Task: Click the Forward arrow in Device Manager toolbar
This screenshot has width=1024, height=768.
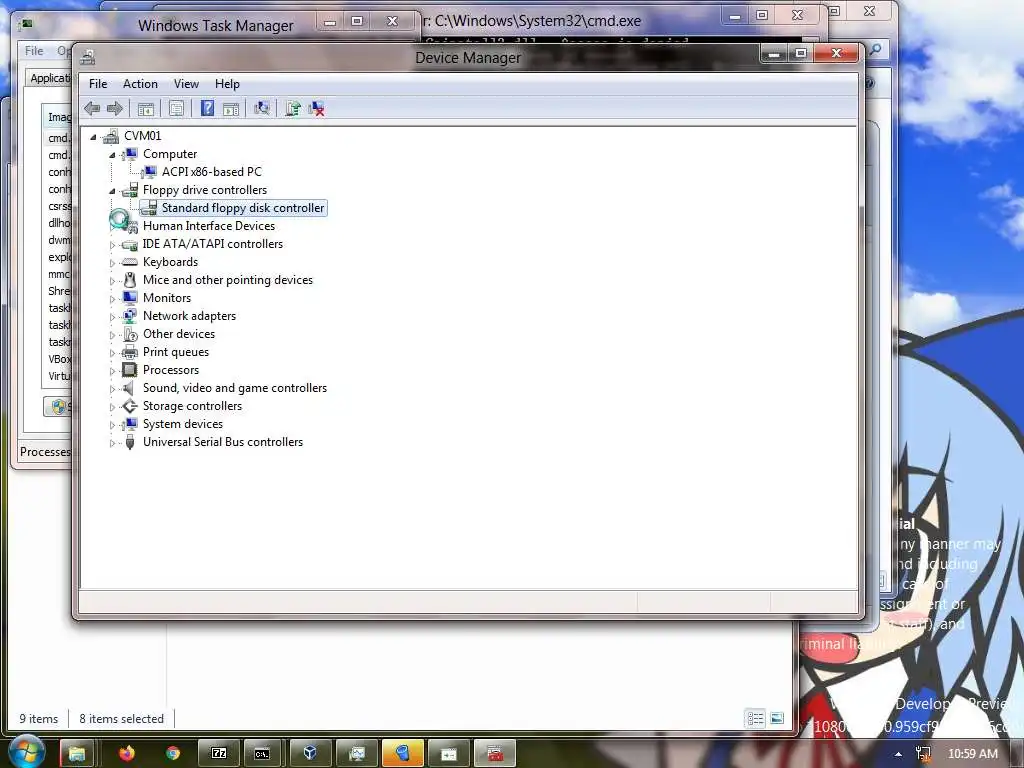Action: tap(115, 108)
